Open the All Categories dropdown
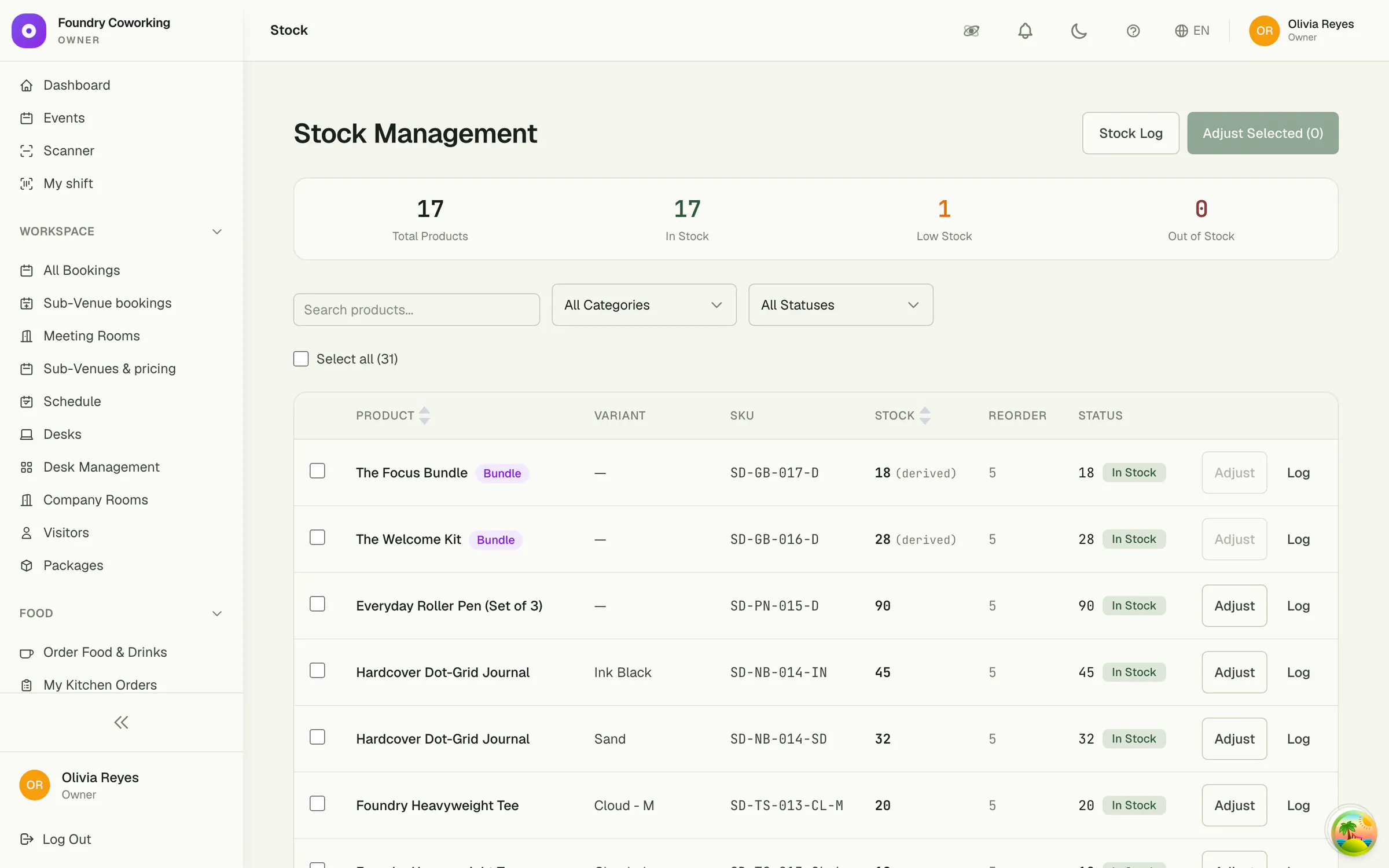 coord(644,305)
